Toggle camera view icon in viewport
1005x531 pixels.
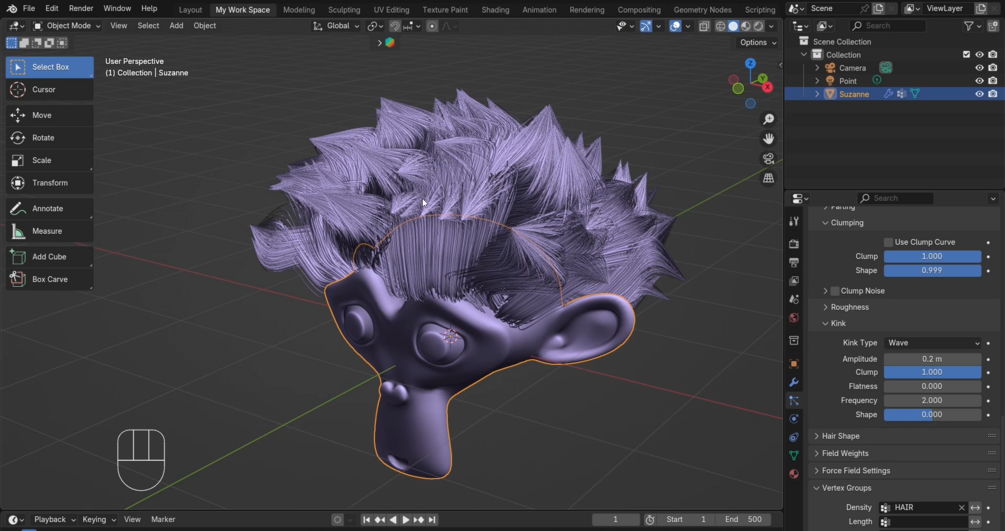tap(768, 158)
